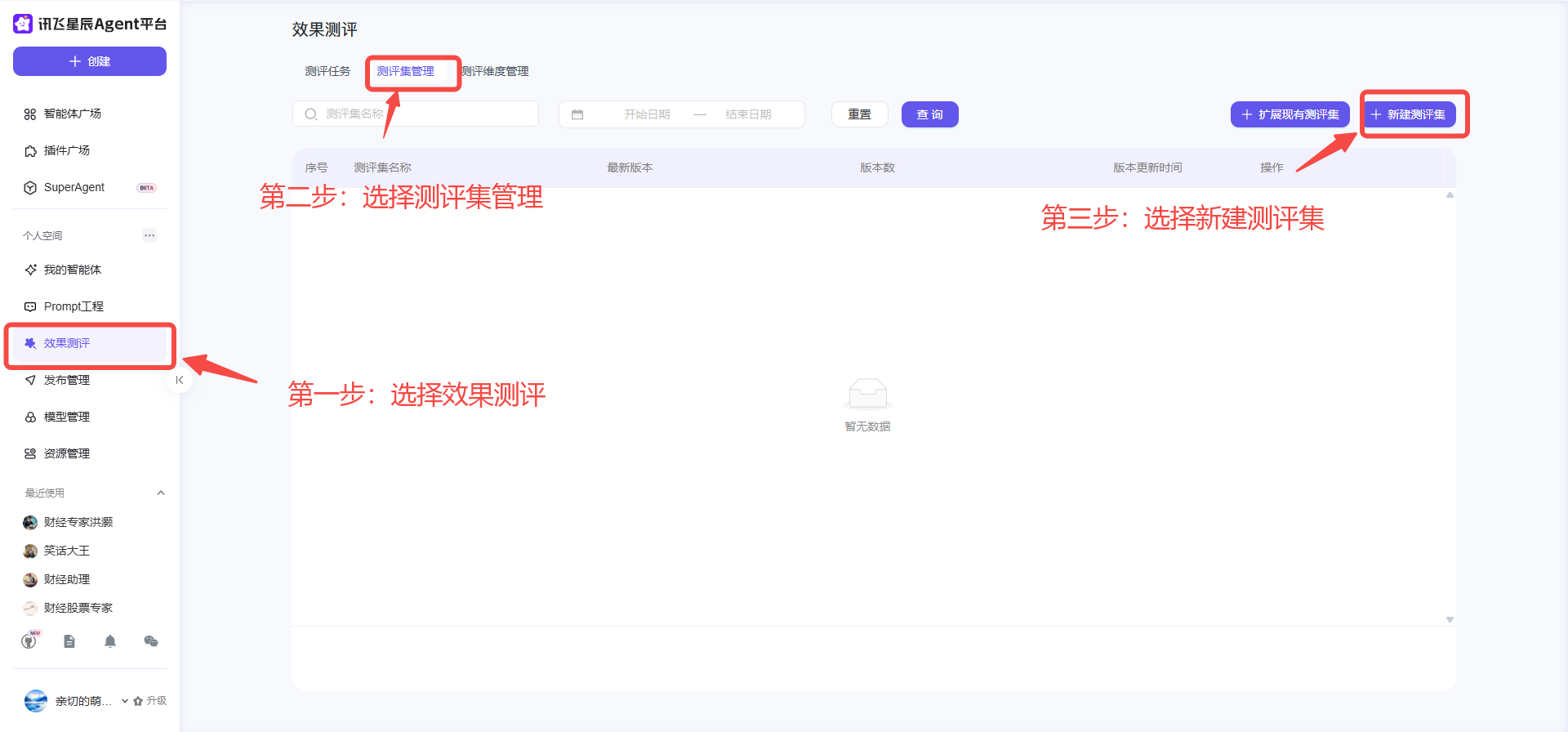1568x732 pixels.
Task: Open the GitHub icon in sidebar footer
Action: pos(29,641)
